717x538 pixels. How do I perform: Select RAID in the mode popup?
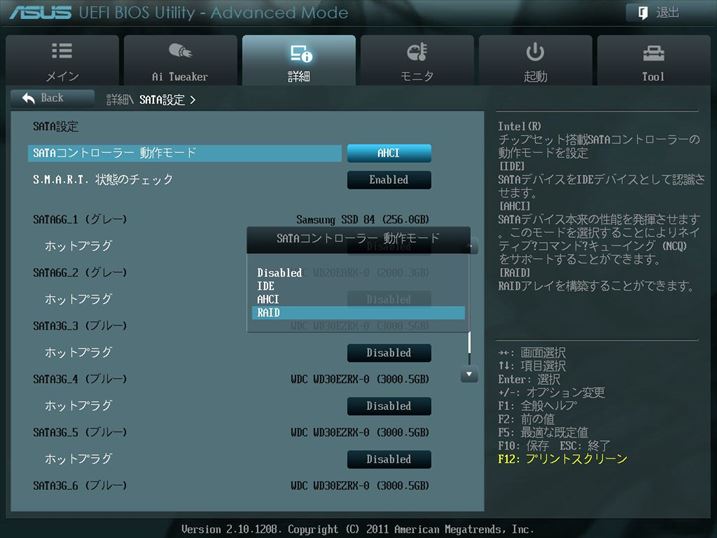tap(358, 313)
